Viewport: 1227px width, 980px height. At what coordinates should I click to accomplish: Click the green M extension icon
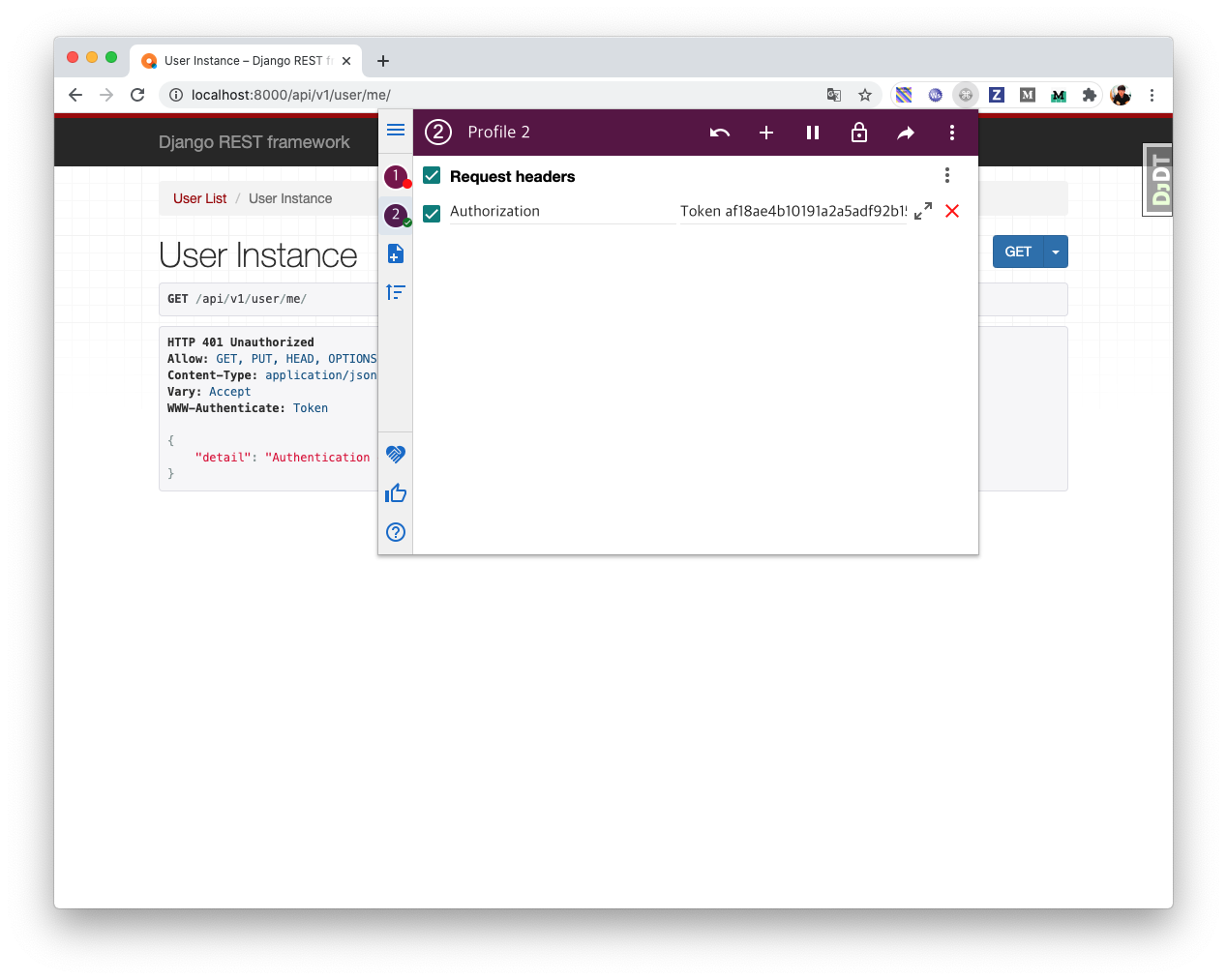(x=1059, y=95)
